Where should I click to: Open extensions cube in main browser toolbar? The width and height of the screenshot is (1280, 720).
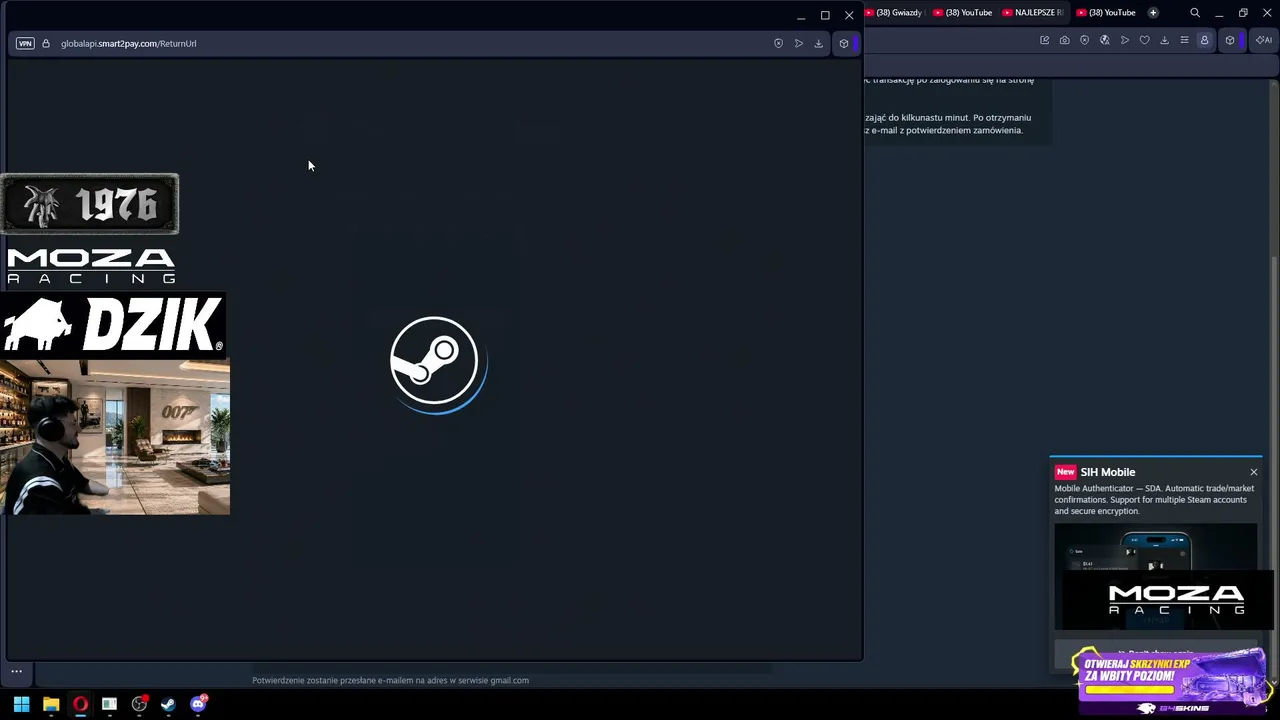(x=1230, y=40)
